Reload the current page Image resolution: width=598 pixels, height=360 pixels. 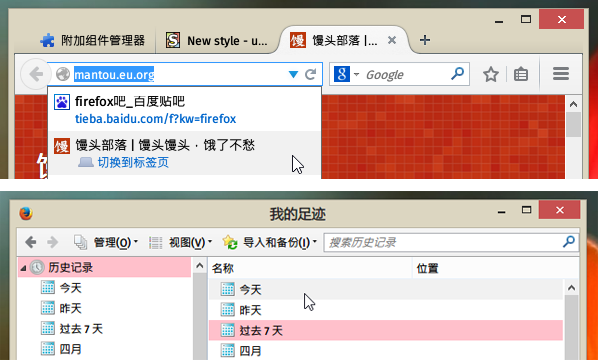point(311,74)
